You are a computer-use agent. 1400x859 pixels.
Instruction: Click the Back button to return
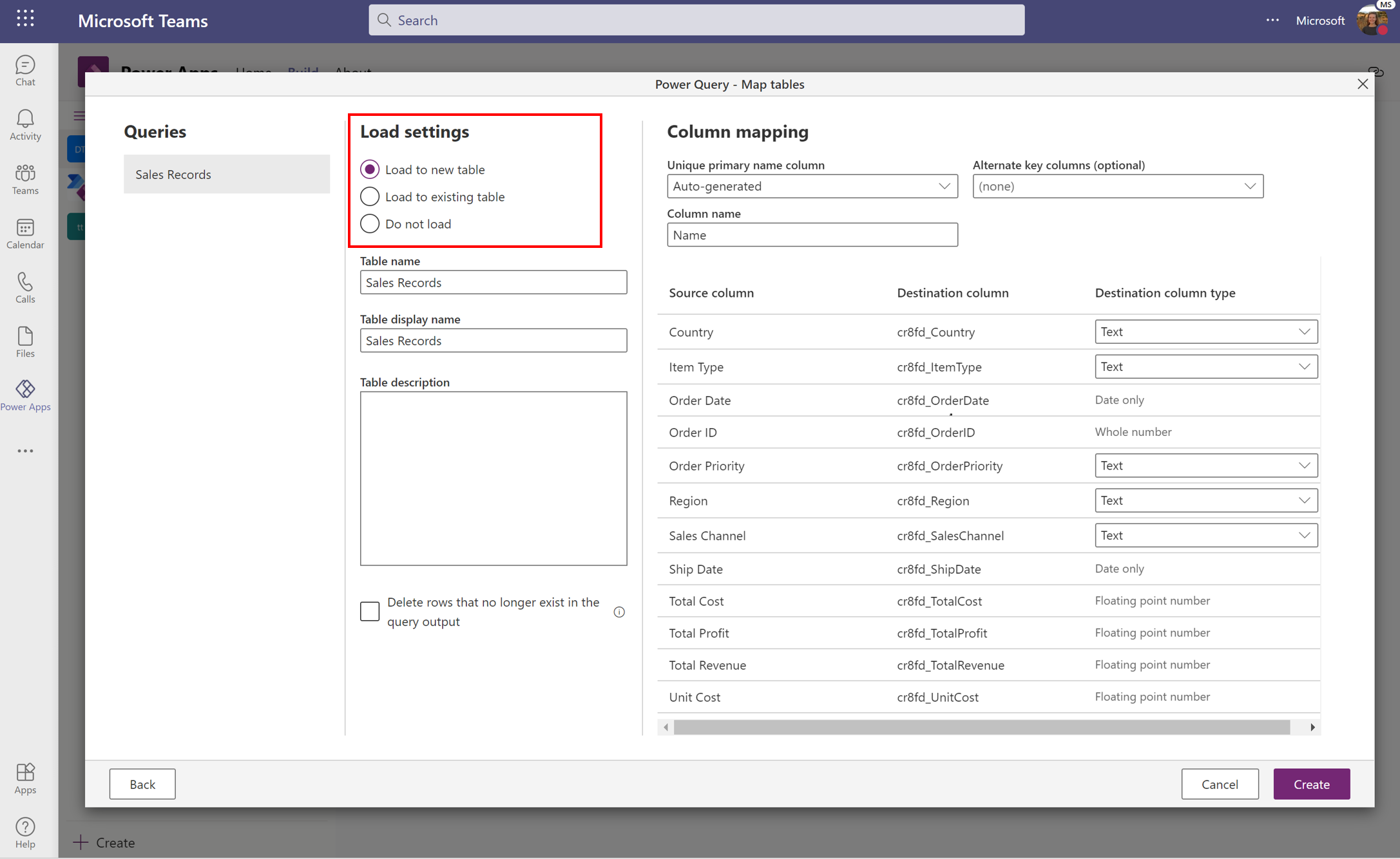click(x=143, y=784)
